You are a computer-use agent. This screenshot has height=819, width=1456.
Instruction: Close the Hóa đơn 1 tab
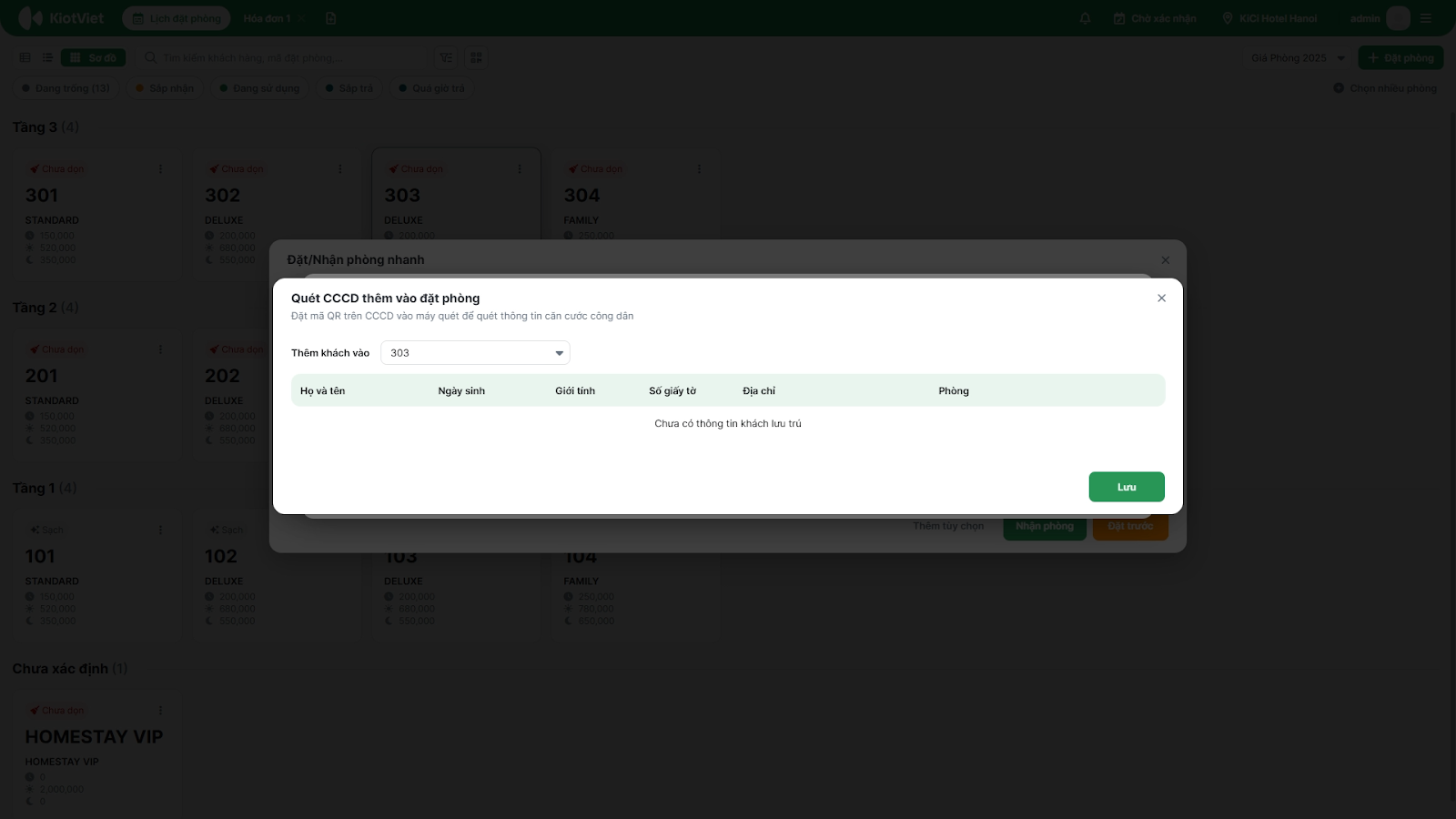tap(303, 18)
